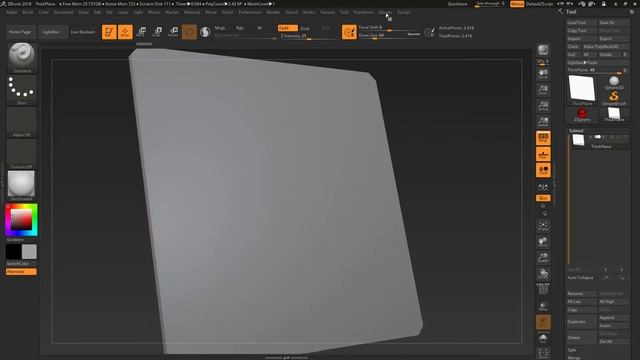
Task: Open the Dots stroke picker
Action: pyautogui.click(x=22, y=90)
